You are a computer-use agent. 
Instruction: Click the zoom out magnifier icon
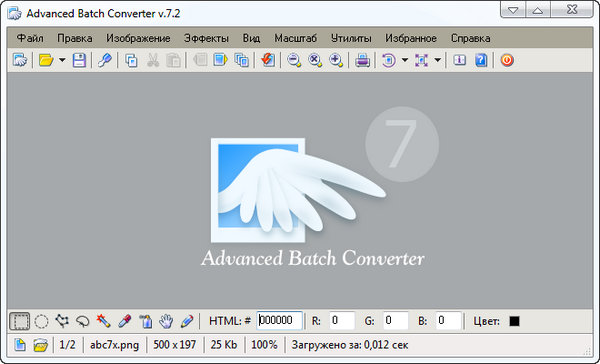(294, 60)
